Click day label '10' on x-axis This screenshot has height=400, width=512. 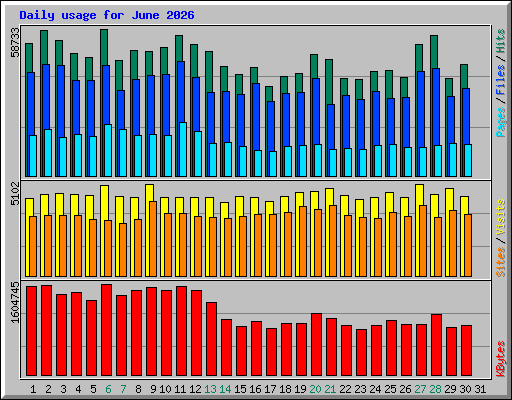(x=165, y=389)
